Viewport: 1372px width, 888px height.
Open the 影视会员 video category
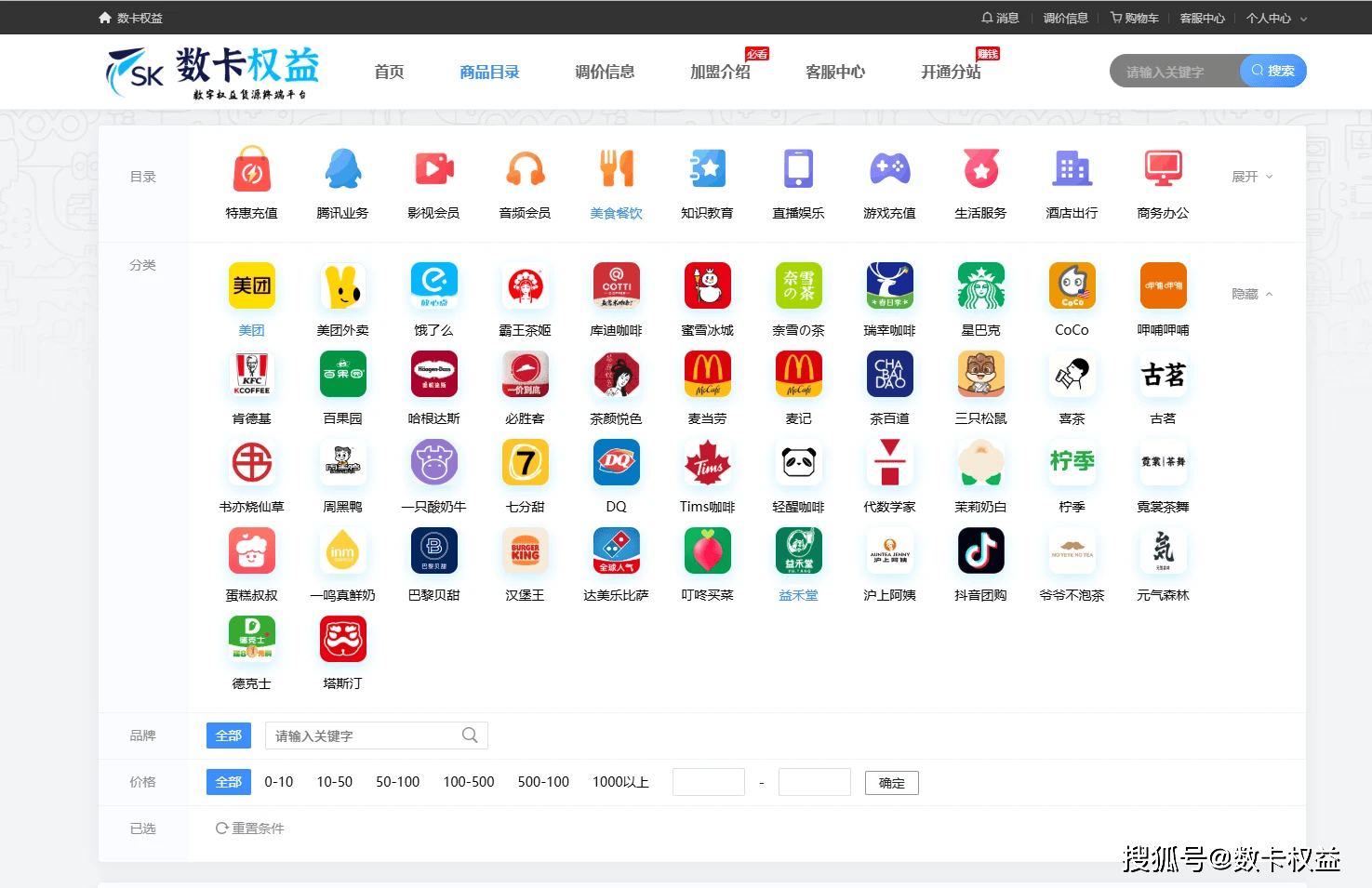(x=433, y=169)
